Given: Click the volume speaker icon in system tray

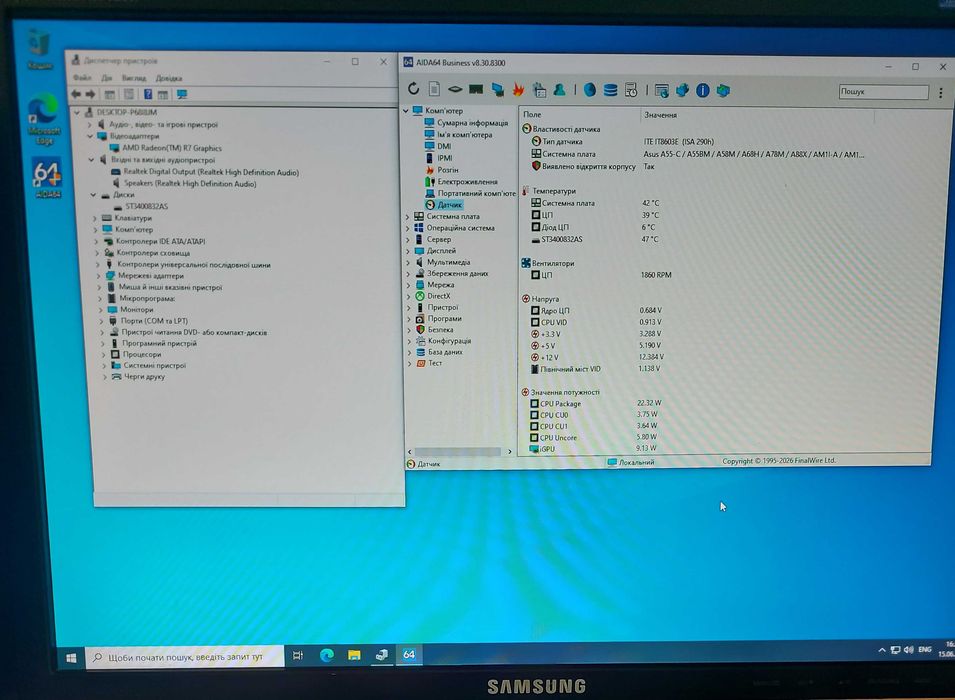Looking at the screenshot, I should click(908, 650).
